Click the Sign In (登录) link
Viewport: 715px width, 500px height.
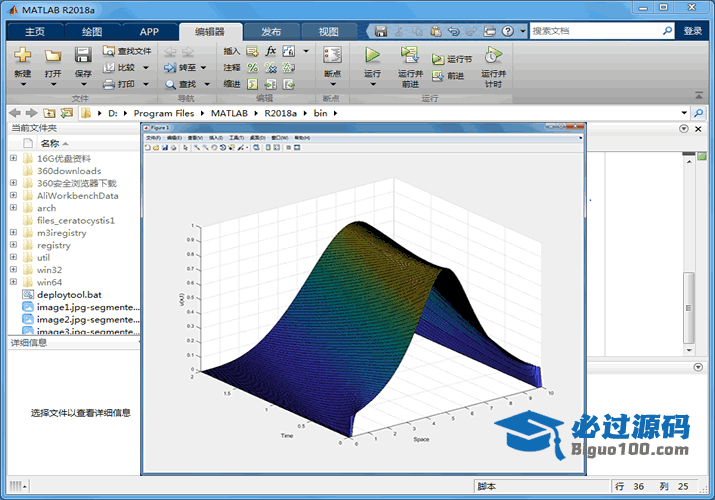(693, 31)
